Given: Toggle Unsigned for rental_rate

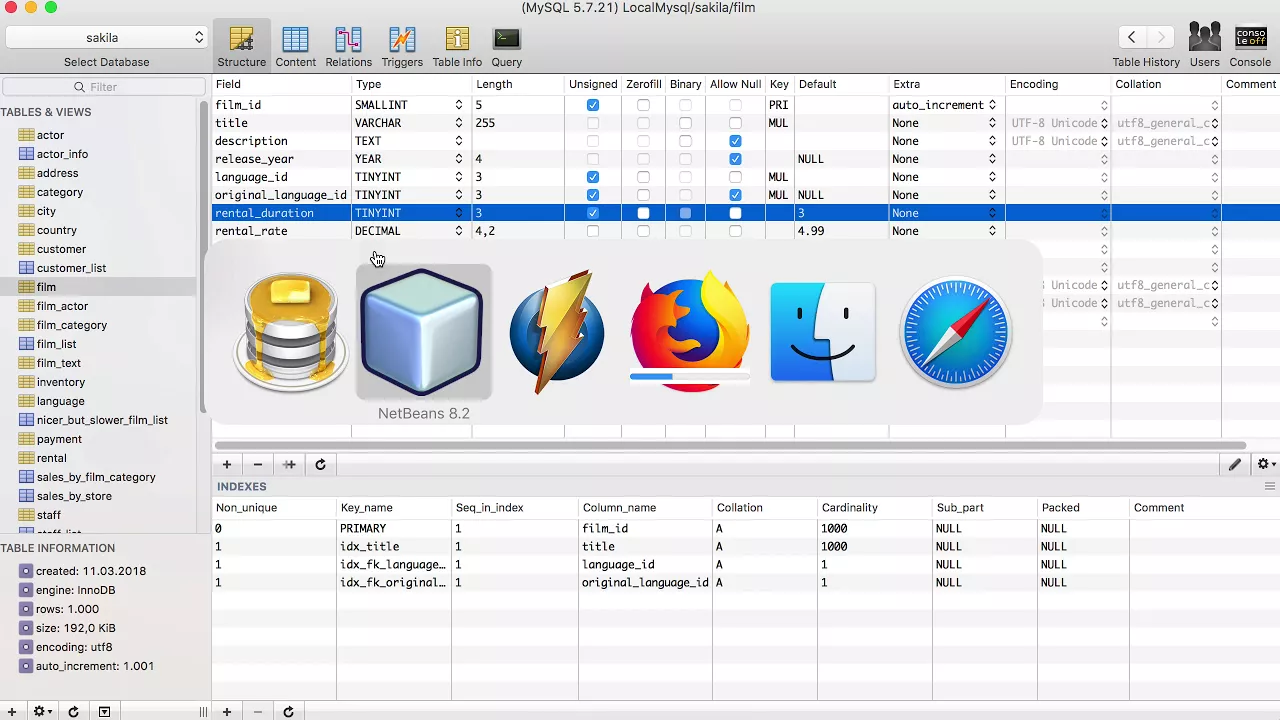Looking at the screenshot, I should 593,231.
